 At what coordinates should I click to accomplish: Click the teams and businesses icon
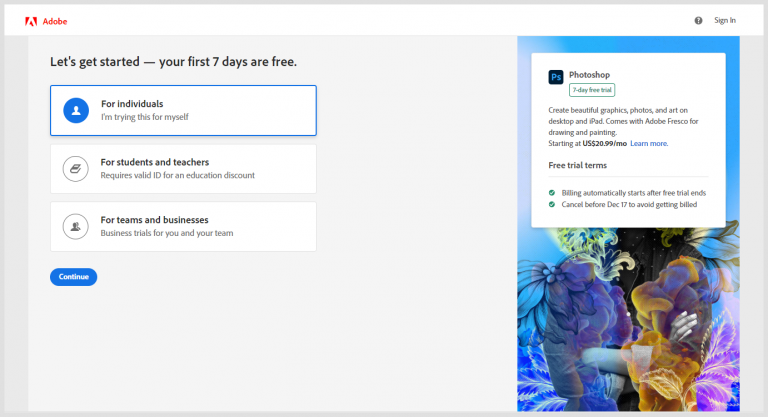76,226
